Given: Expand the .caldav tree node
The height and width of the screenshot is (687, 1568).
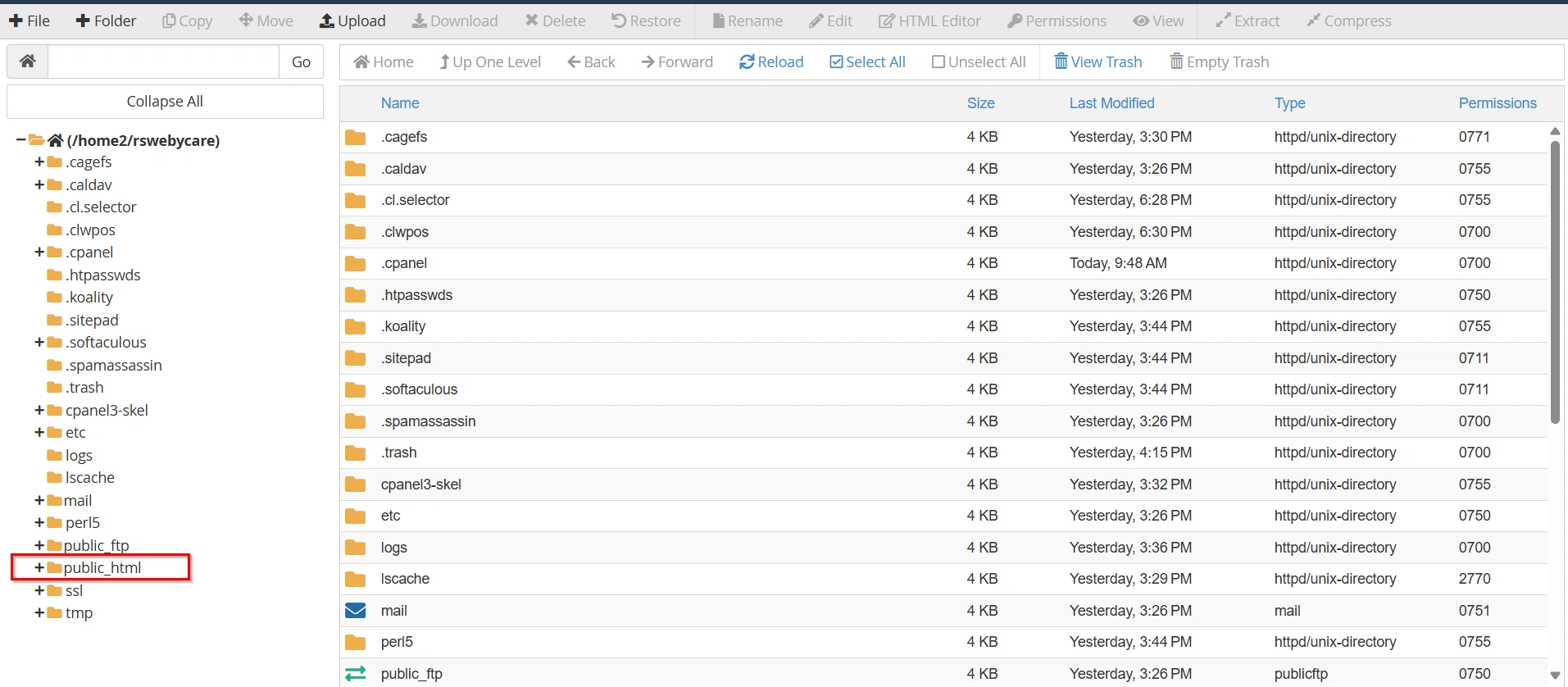Looking at the screenshot, I should click(39, 184).
